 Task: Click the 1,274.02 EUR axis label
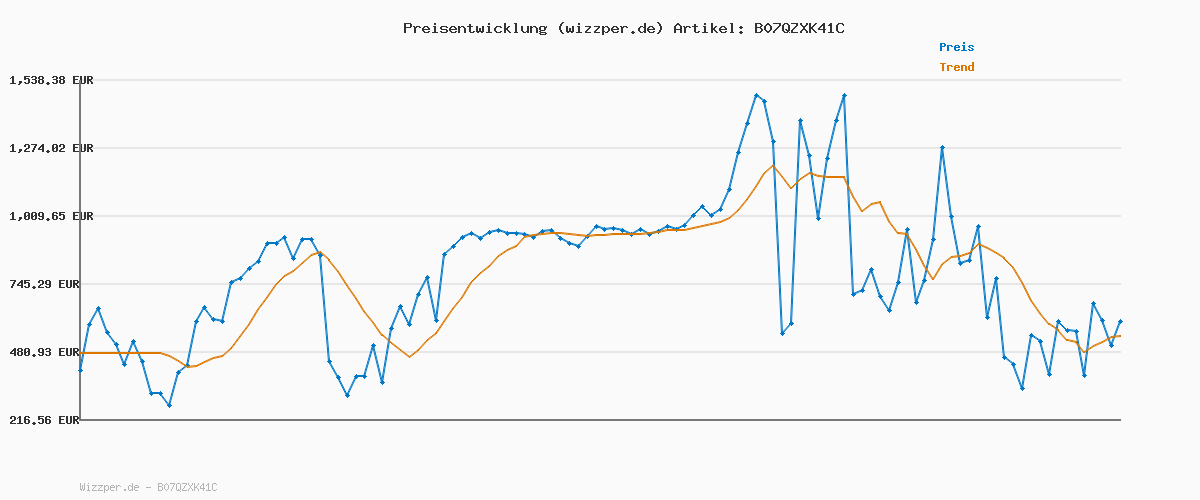pyautogui.click(x=51, y=148)
